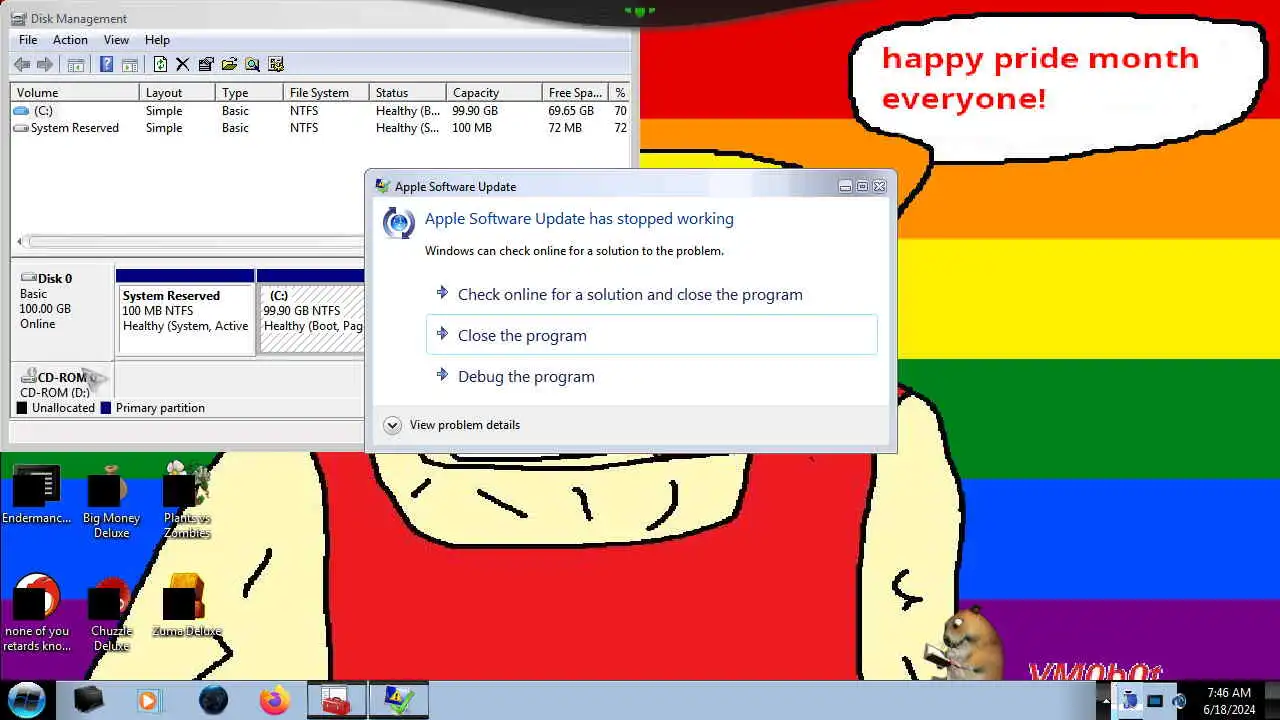
Task: Click the Forward arrow in Disk Management toolbar
Action: point(44,64)
